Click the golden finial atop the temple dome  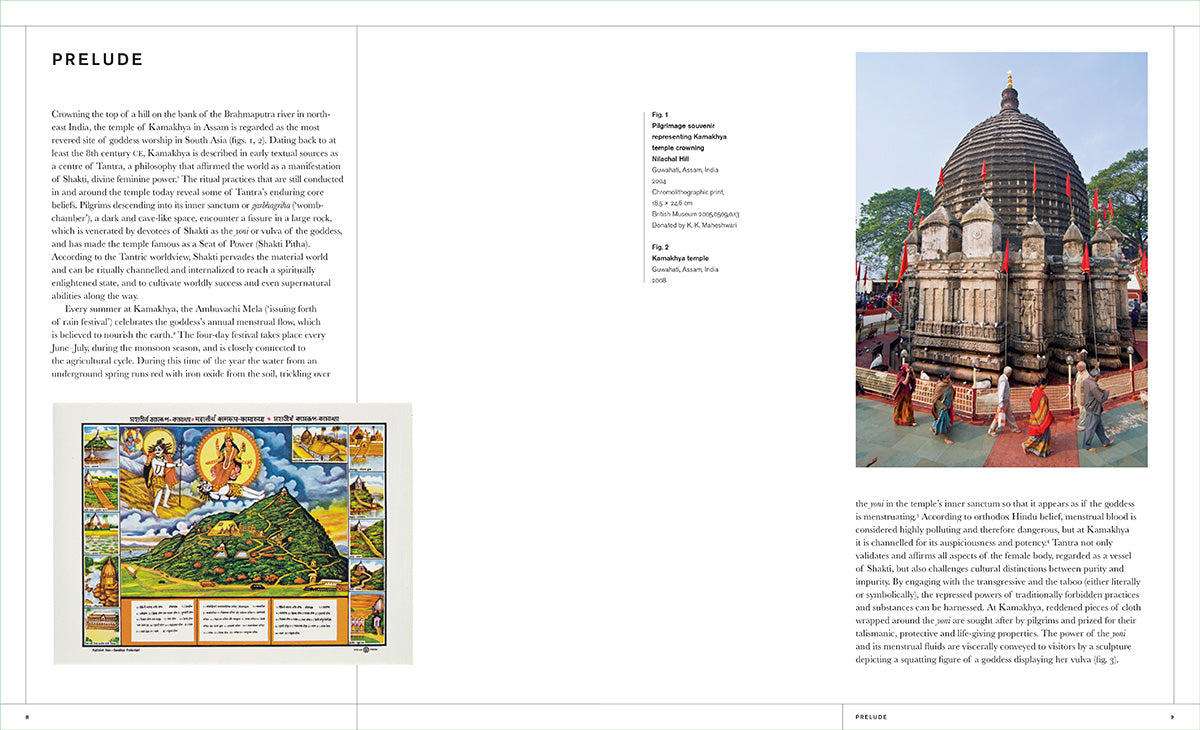(x=1009, y=79)
